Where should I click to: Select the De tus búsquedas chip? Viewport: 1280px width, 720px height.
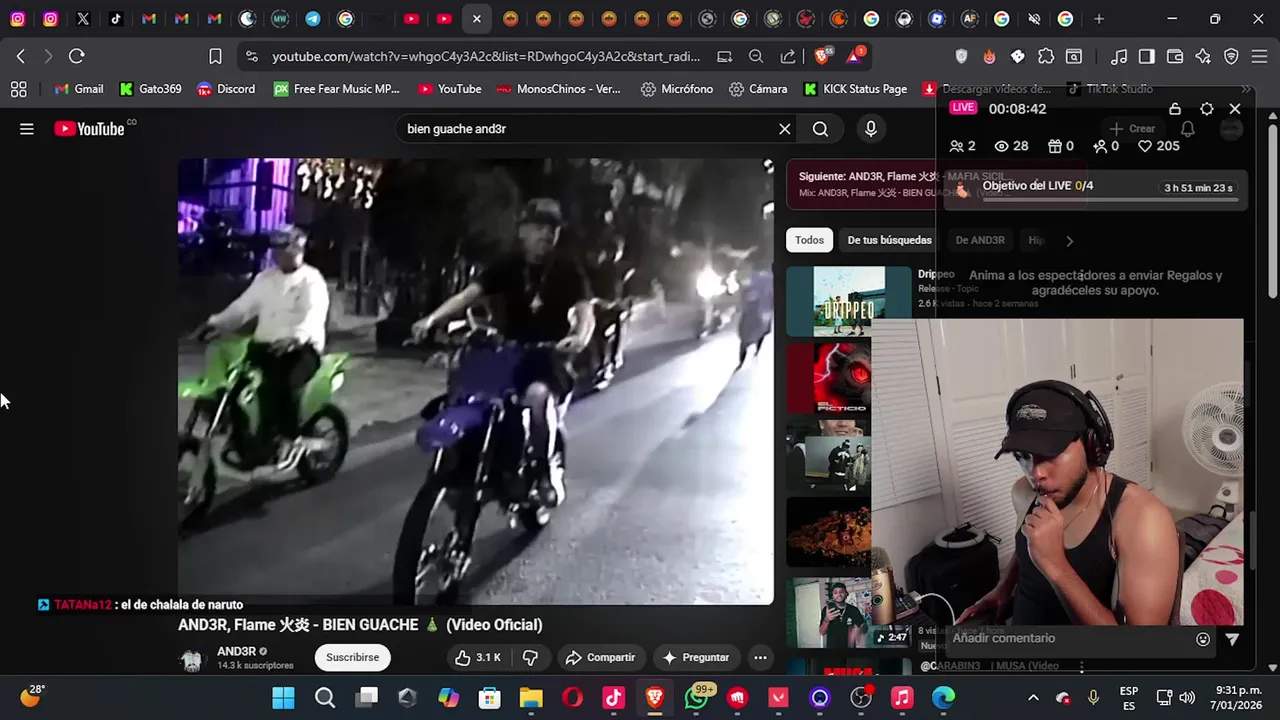click(889, 240)
